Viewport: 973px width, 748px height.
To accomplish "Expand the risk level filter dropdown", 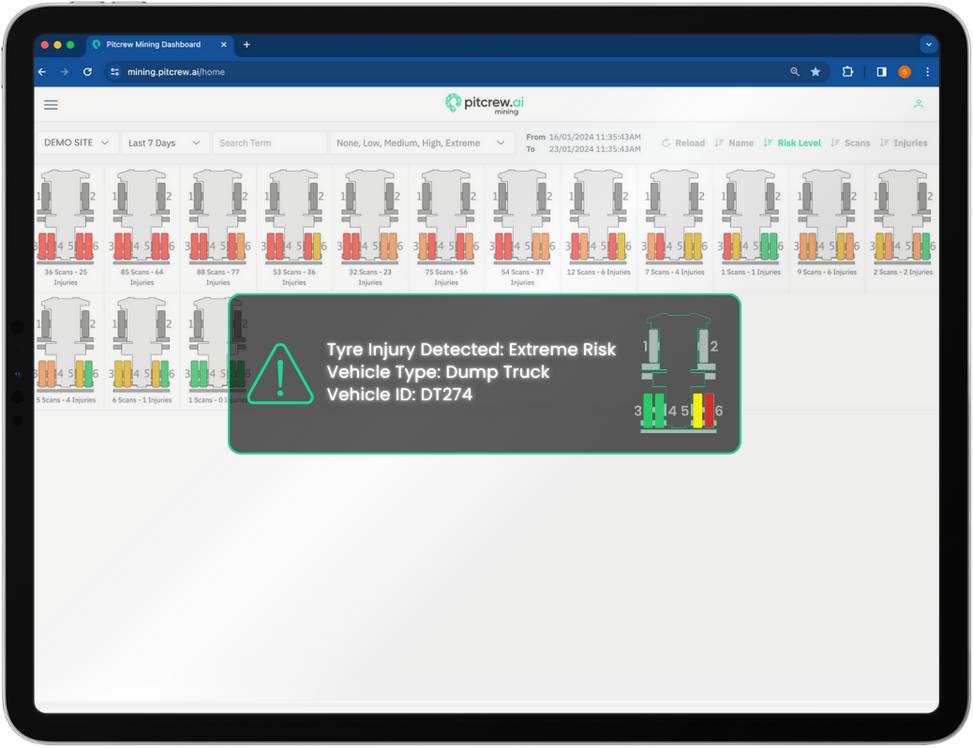I will pos(421,143).
